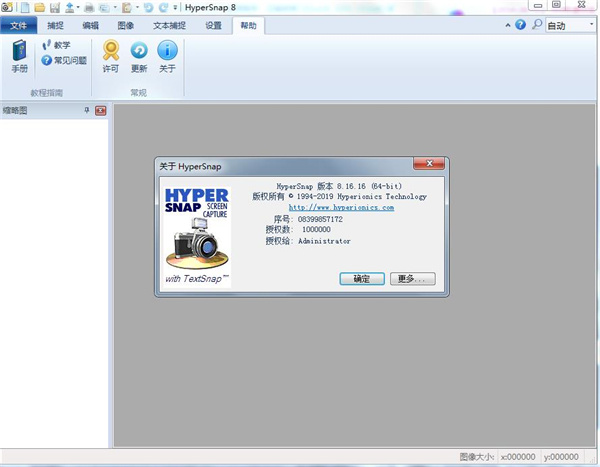The height and width of the screenshot is (467, 600).
Task: Undo with the blue back arrow
Action: click(x=148, y=7)
